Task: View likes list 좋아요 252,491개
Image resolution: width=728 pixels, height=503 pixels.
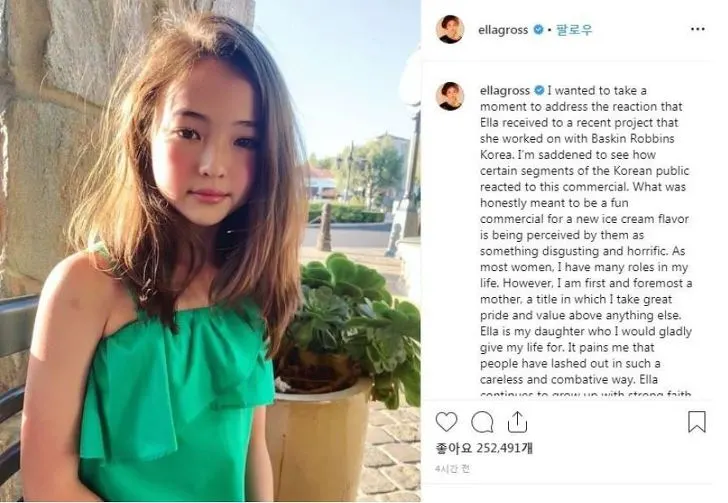Action: click(484, 448)
